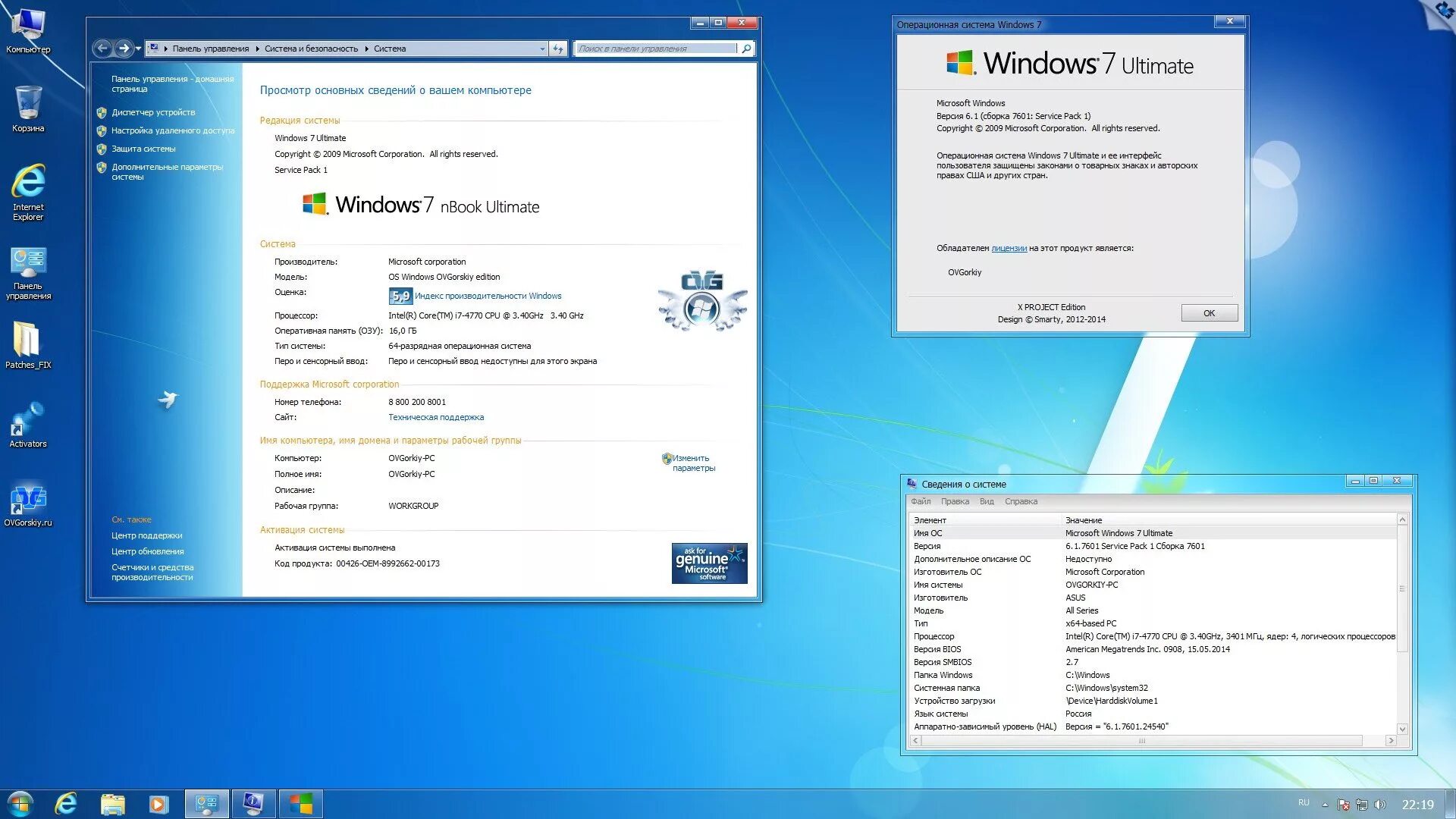Expand arrow after Система и безопасность breadcrumb
The height and width of the screenshot is (819, 1456).
pos(366,49)
